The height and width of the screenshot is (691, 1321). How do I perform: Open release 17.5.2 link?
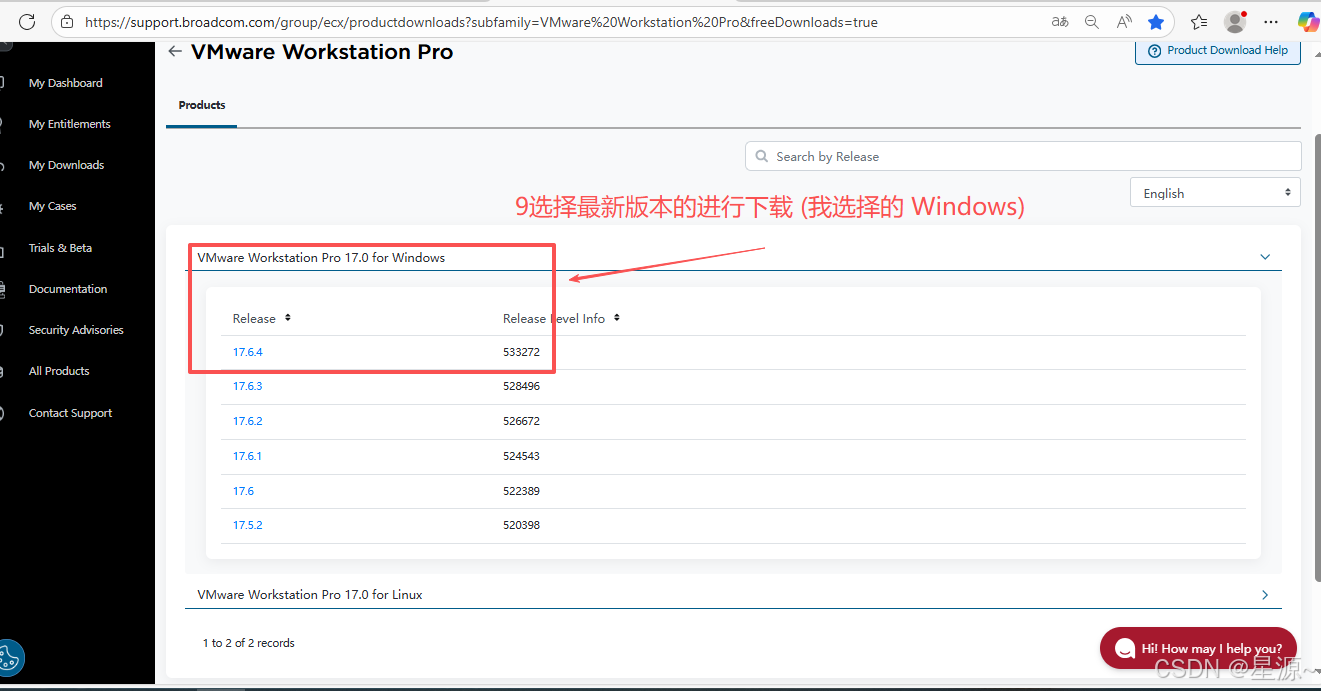tap(247, 525)
